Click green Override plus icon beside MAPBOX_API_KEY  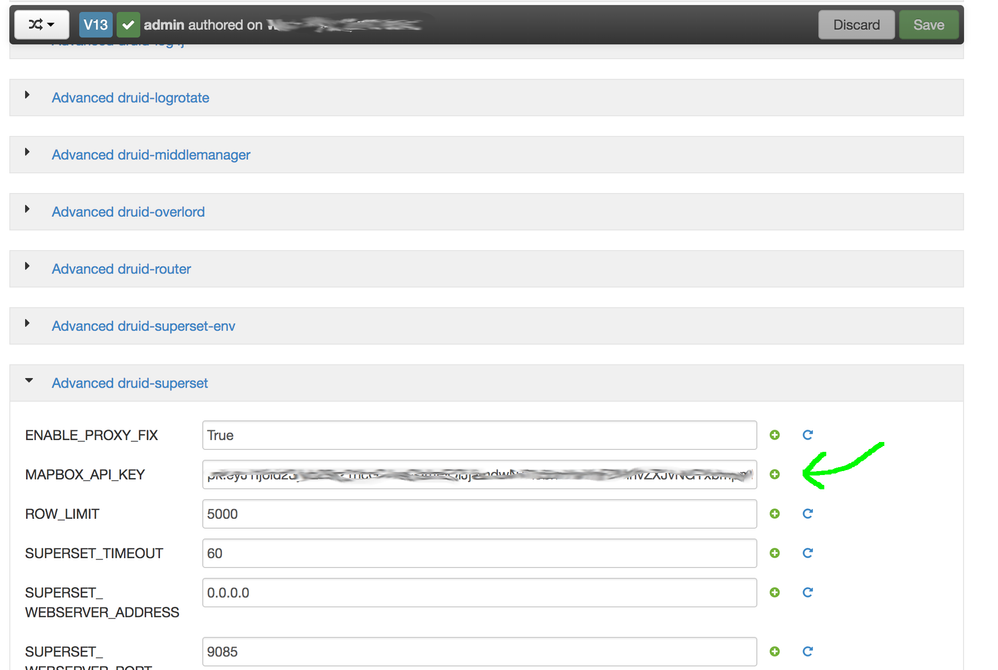[775, 474]
